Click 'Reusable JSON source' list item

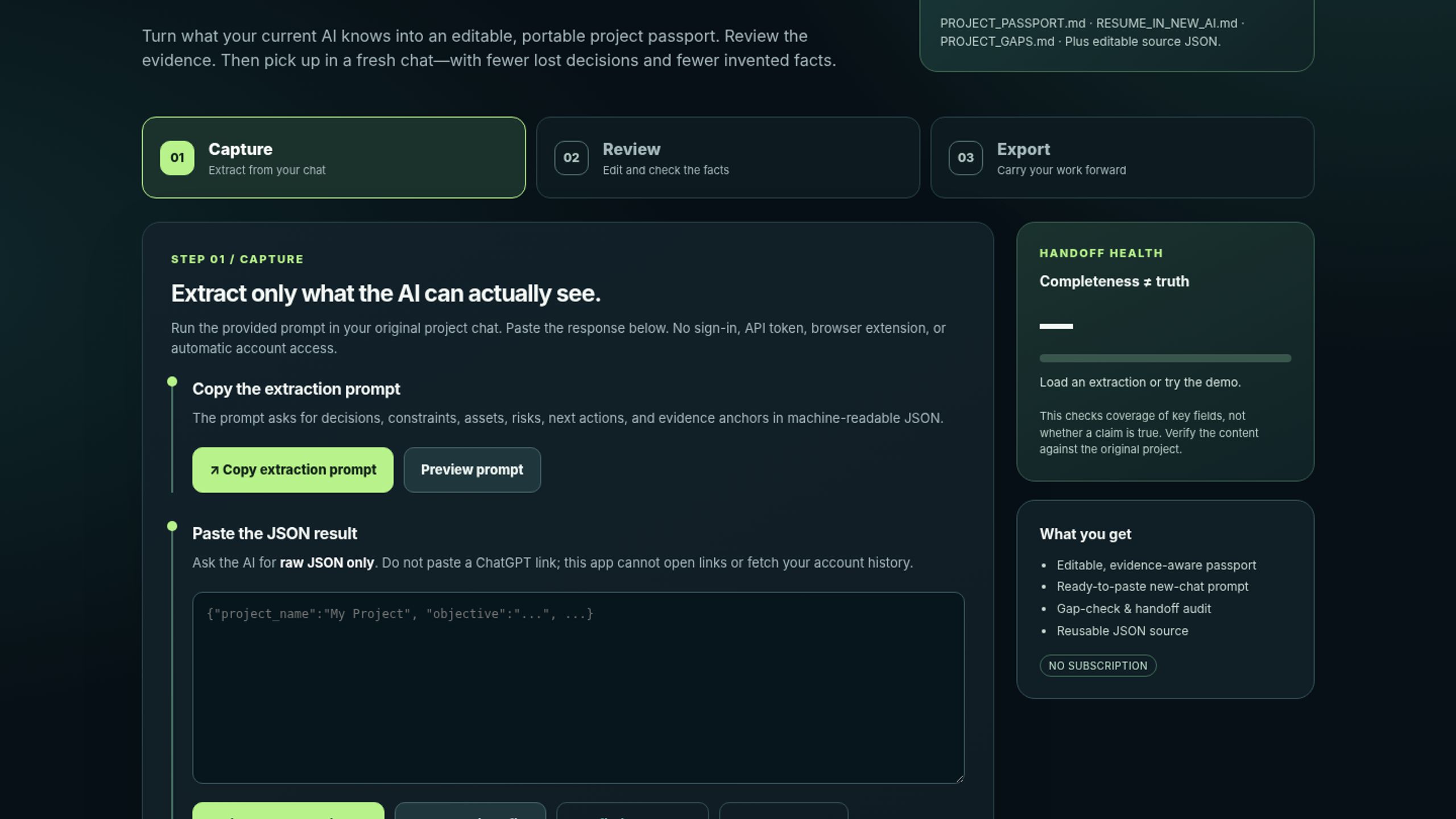[1122, 631]
